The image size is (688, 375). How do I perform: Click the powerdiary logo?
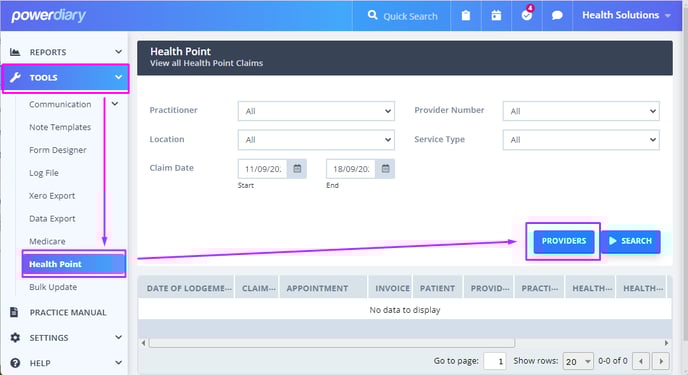48,16
